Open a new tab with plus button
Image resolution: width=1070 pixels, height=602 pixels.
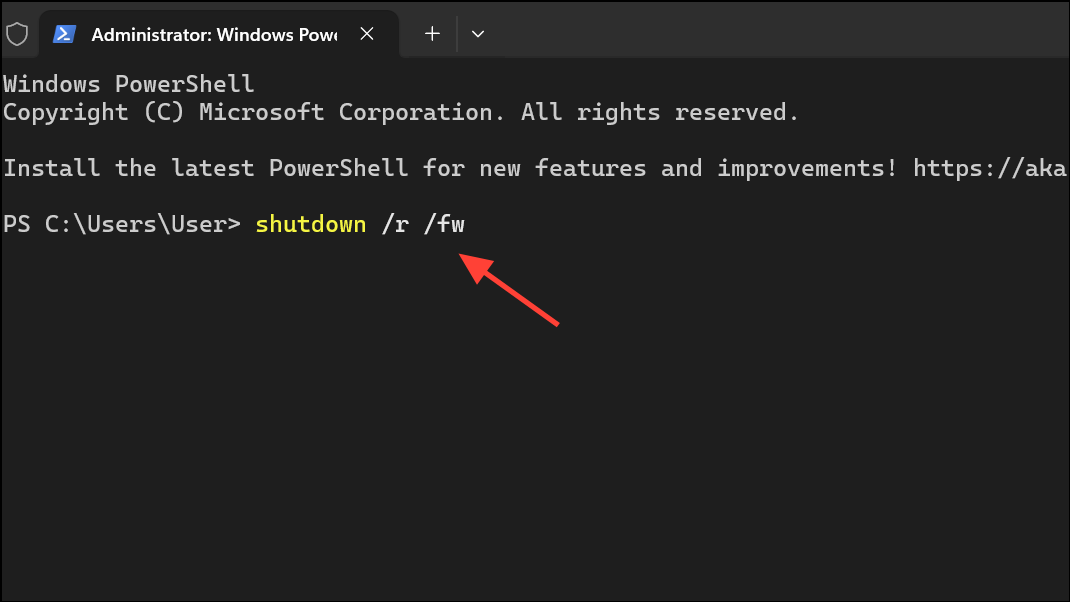(x=432, y=33)
